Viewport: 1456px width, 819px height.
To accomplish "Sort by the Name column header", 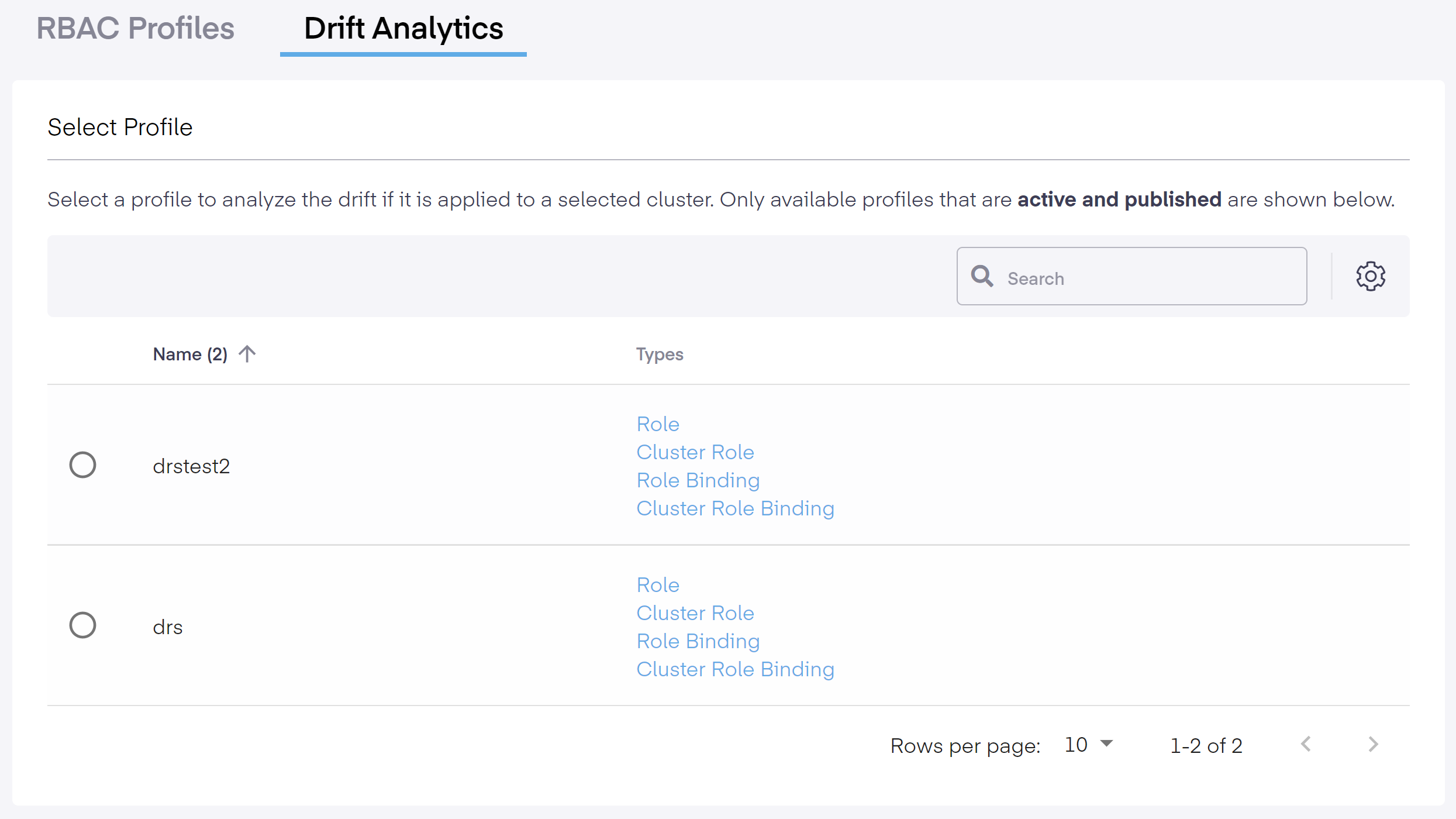I will click(x=190, y=355).
